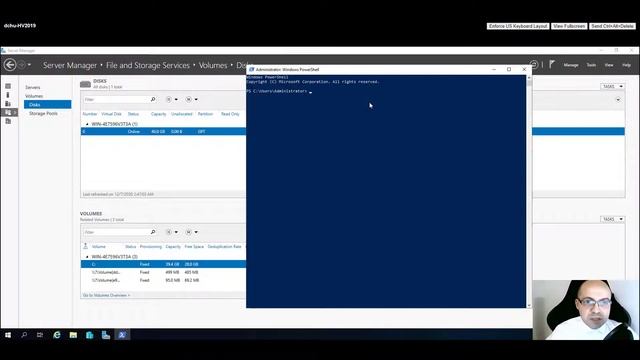
Task: Select the C: volume row
Action: (x=163, y=264)
